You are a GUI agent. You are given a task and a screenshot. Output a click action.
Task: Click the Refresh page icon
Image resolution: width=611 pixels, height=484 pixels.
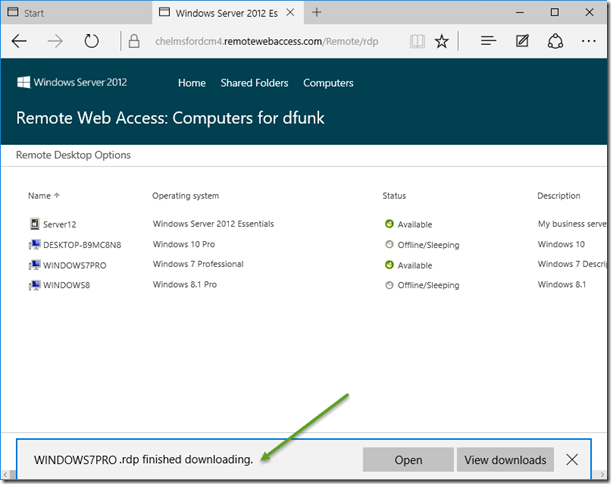(x=91, y=42)
